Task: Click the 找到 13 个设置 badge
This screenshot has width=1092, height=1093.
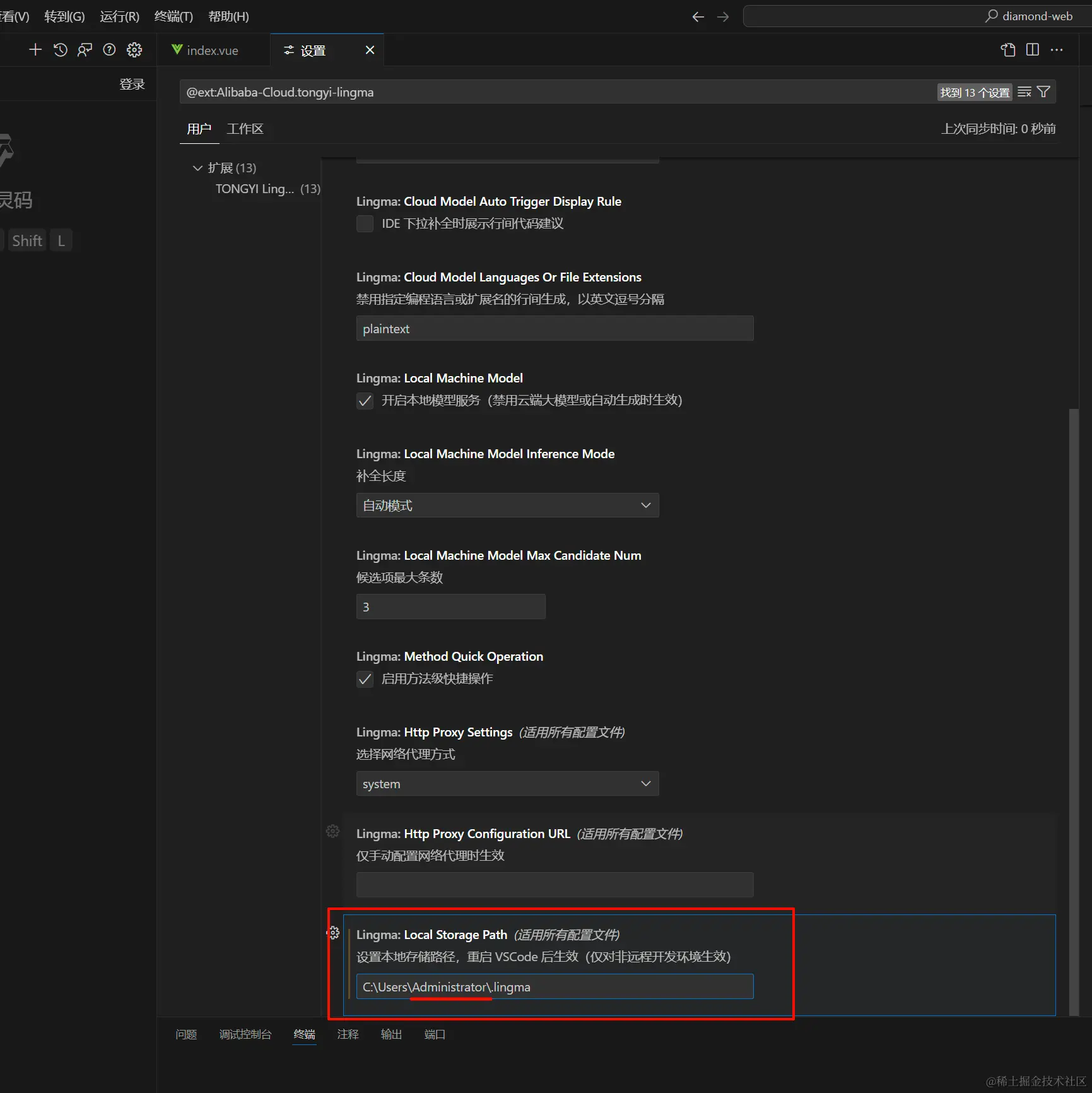Action: coord(975,93)
